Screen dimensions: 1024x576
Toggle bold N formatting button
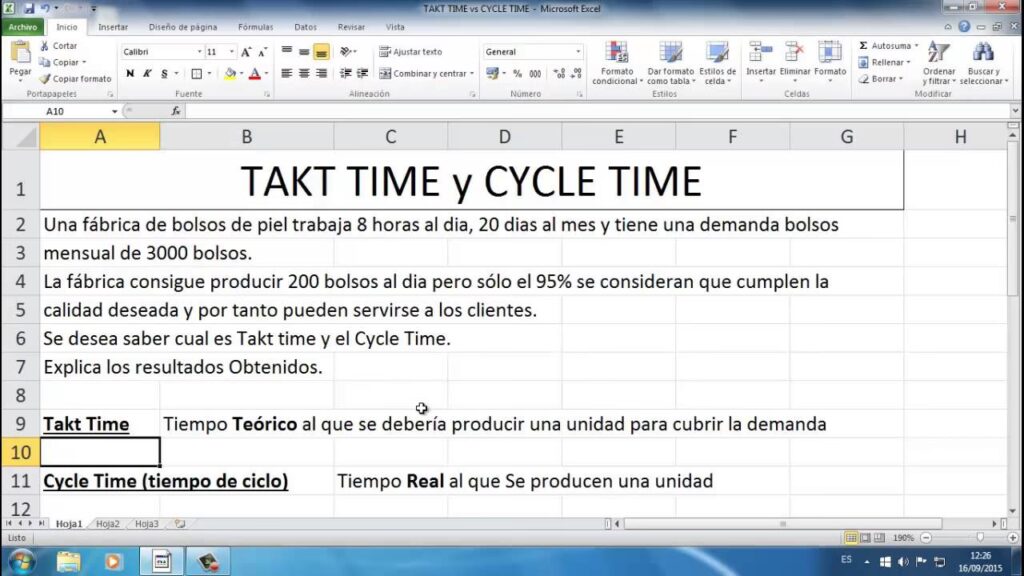pyautogui.click(x=130, y=73)
